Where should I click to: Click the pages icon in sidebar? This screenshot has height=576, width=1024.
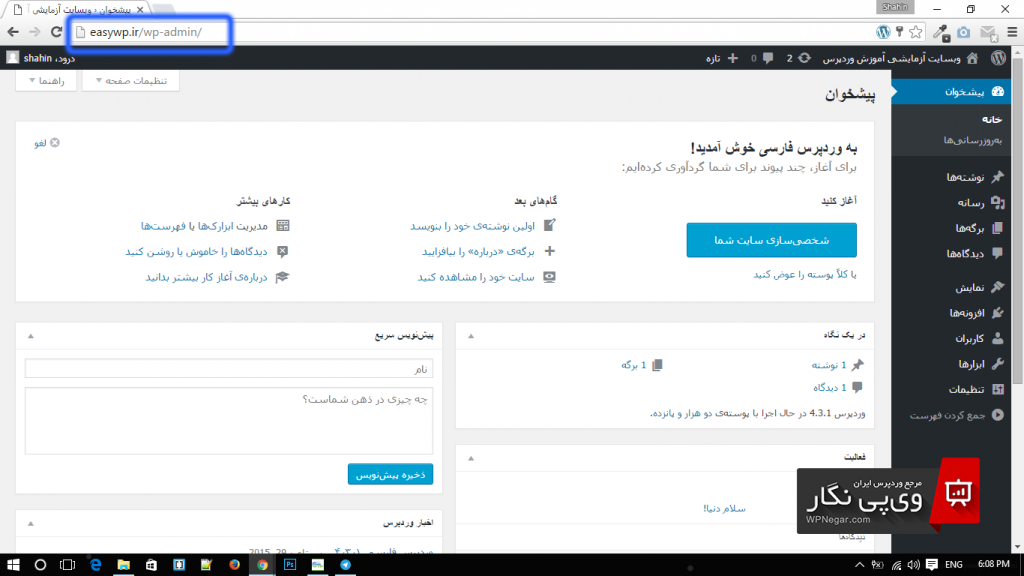(x=997, y=228)
